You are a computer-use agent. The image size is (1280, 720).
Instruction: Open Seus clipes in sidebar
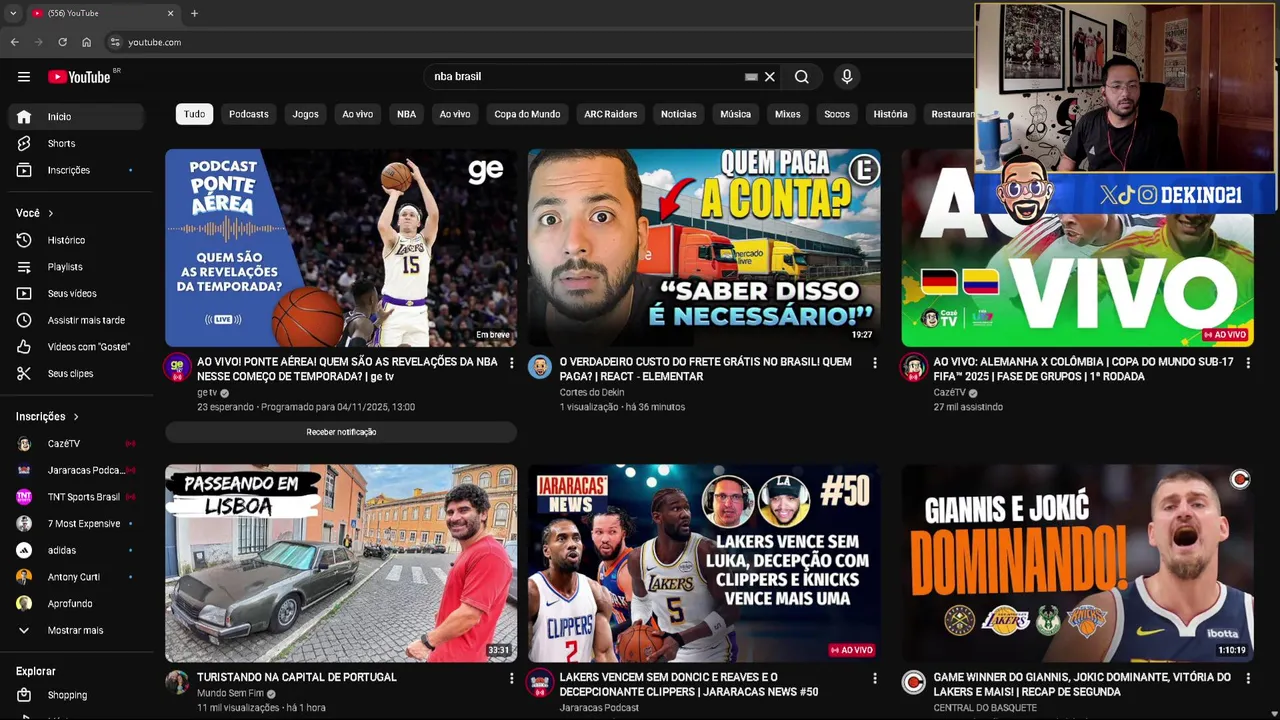[x=76, y=374]
